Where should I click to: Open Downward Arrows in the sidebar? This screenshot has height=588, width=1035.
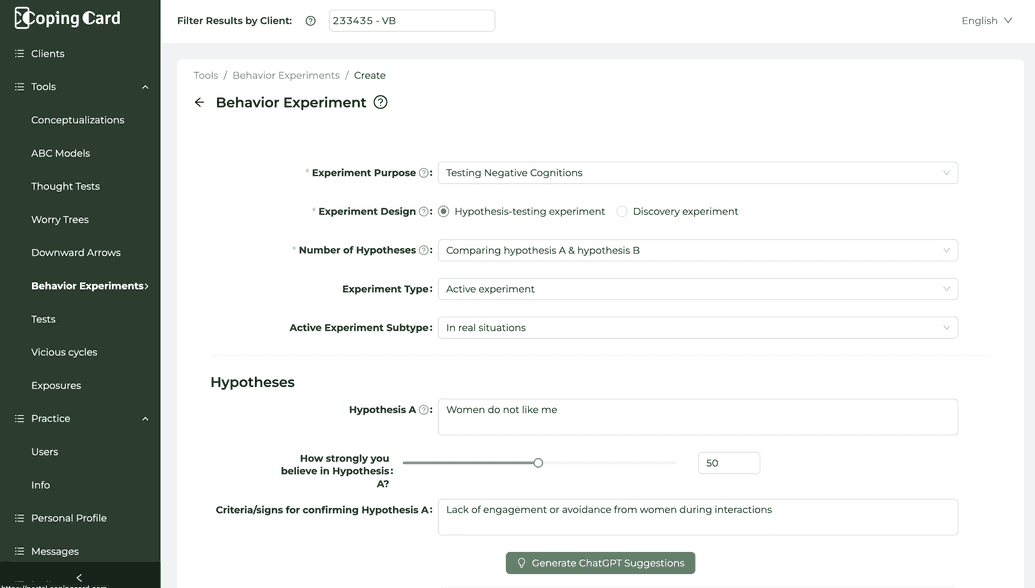76,253
